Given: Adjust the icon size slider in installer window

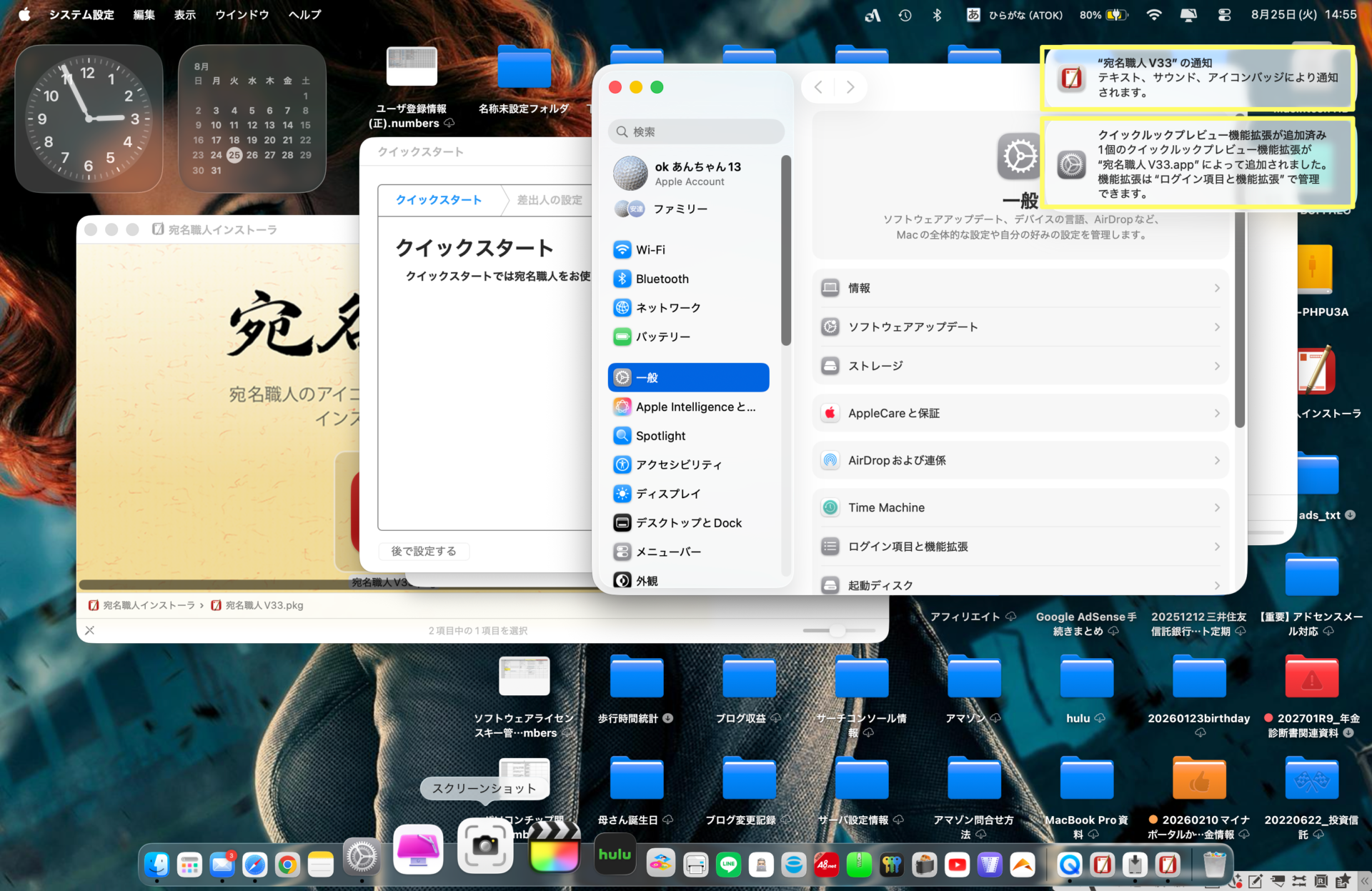Looking at the screenshot, I should click(x=839, y=630).
